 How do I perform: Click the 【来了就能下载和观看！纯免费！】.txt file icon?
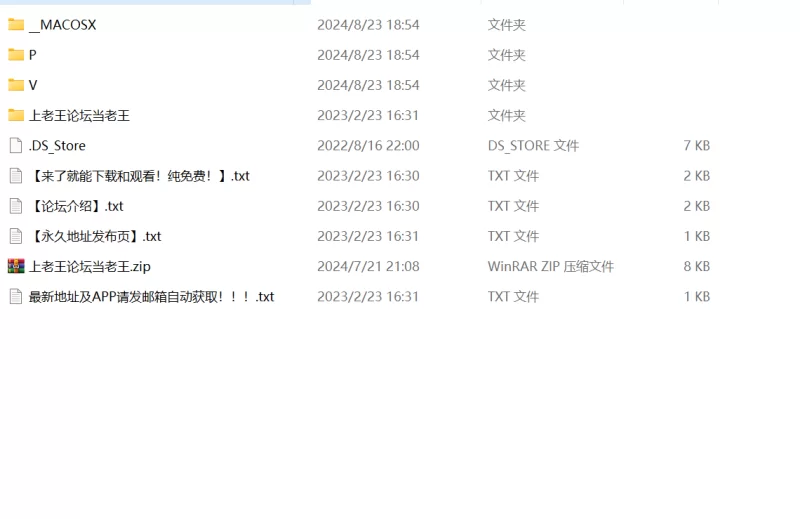point(16,176)
